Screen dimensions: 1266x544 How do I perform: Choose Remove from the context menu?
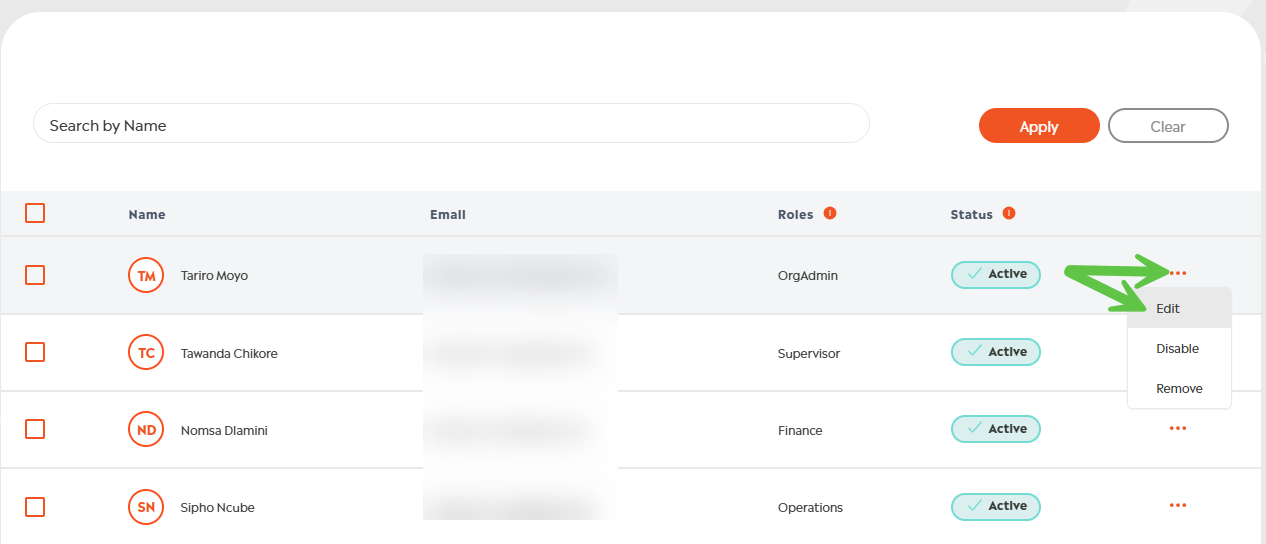[x=1179, y=389]
